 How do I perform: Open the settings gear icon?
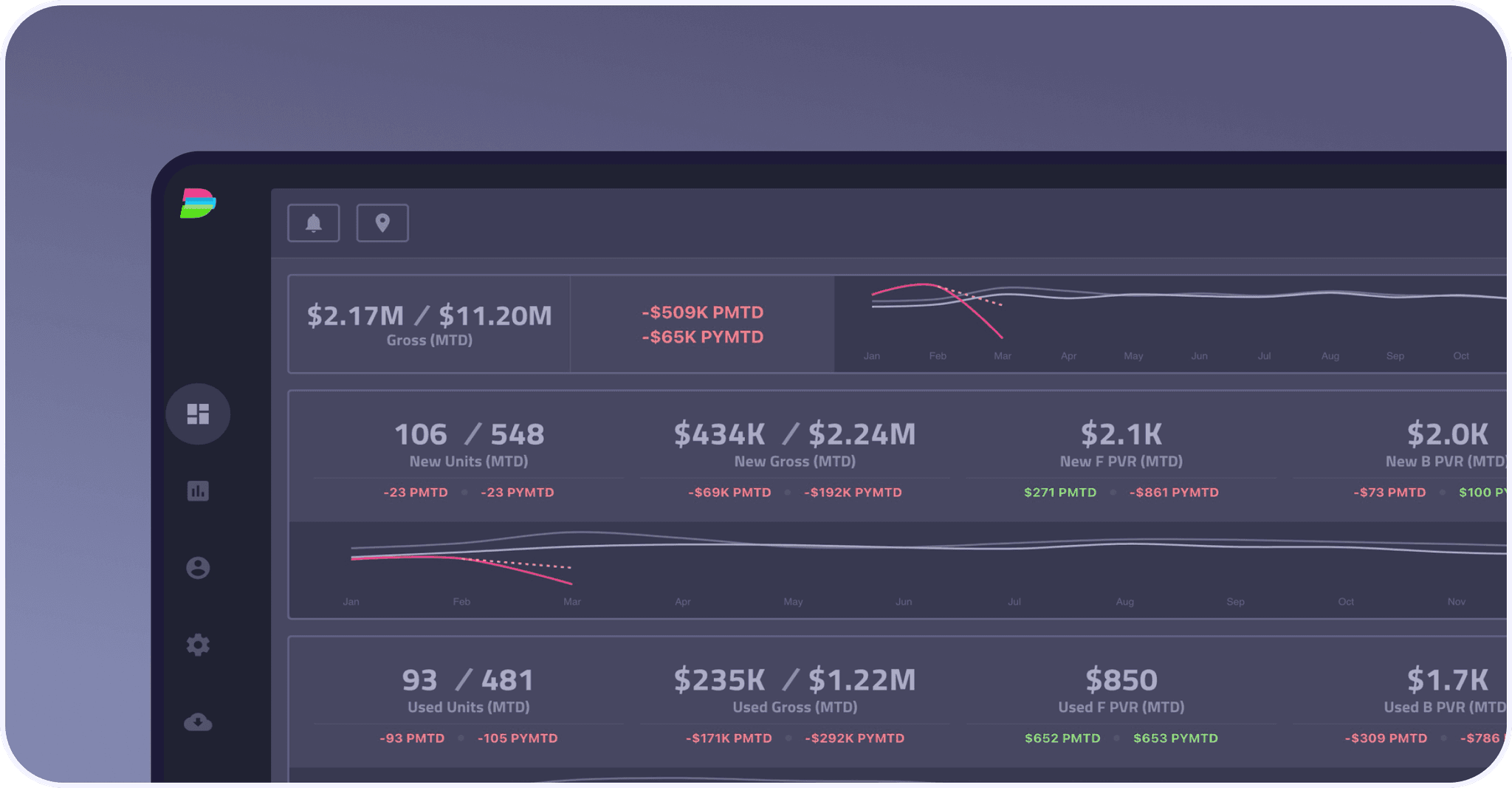pyautogui.click(x=197, y=645)
